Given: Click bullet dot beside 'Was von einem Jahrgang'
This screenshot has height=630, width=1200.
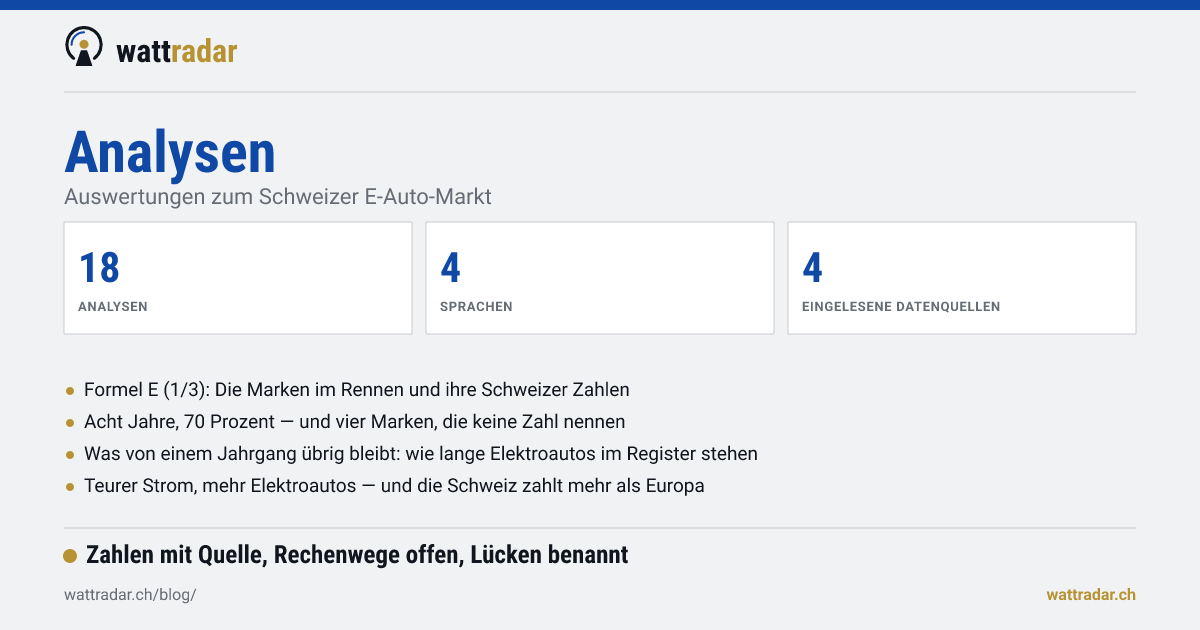Looking at the screenshot, I should click(x=70, y=455).
